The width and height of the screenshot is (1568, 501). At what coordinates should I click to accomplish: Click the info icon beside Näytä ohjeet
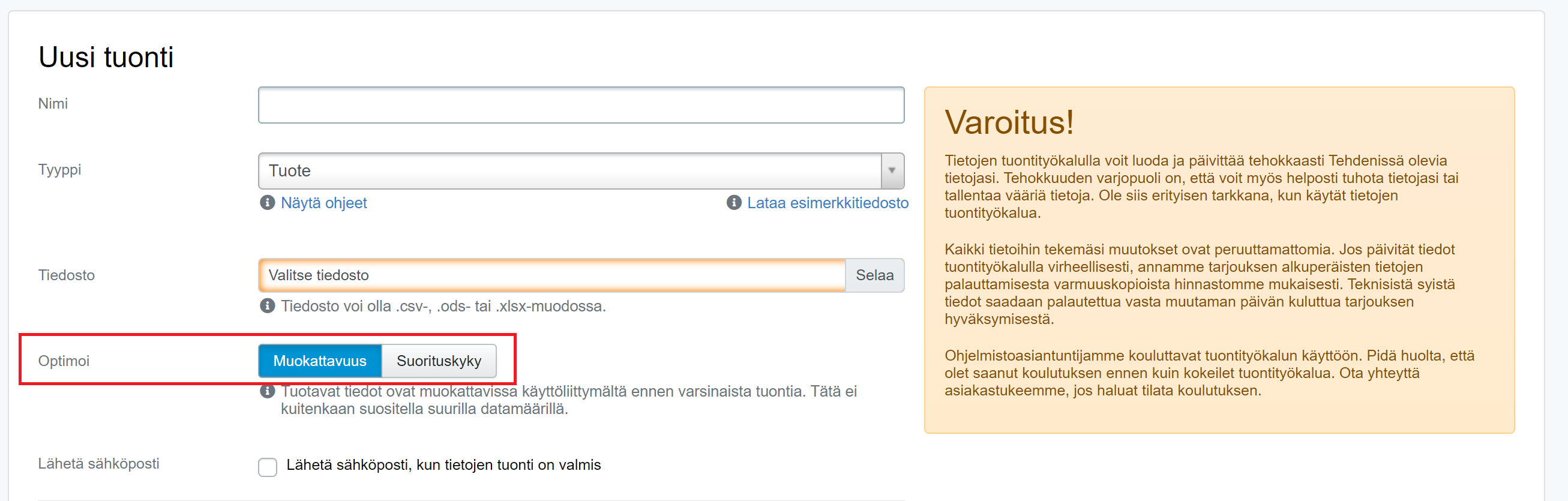click(267, 203)
